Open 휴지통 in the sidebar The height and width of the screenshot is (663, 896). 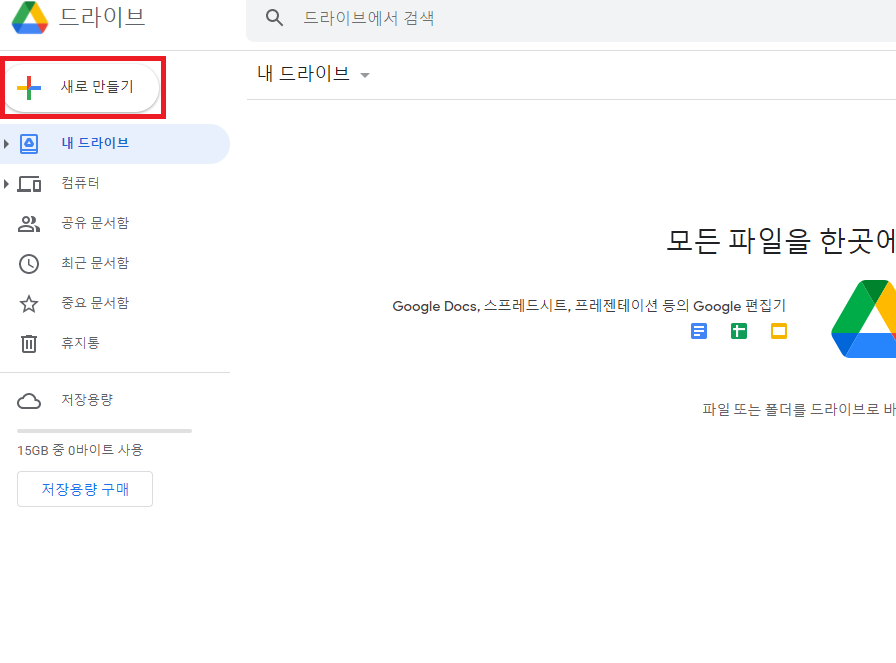coord(115,344)
